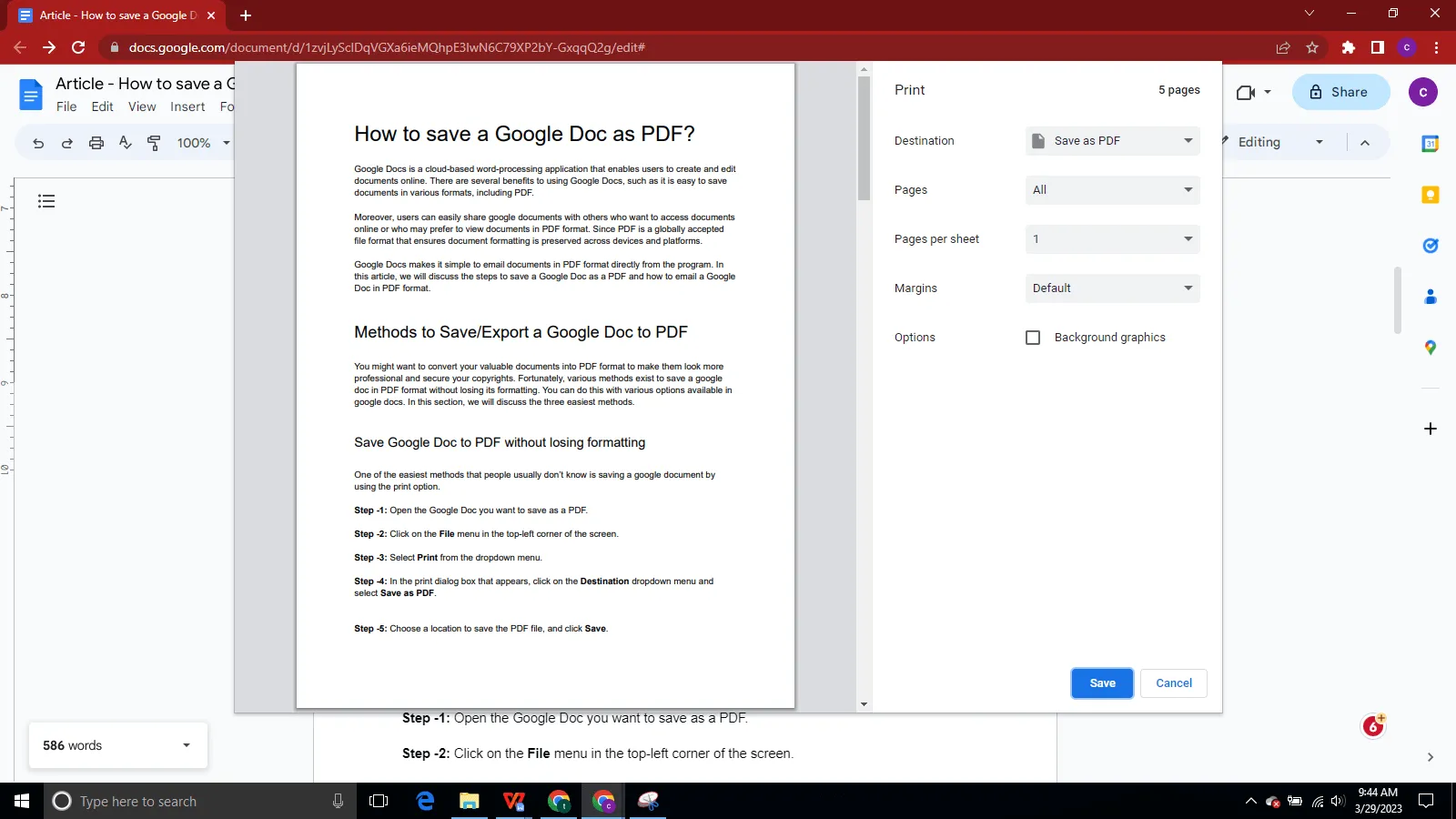
Task: Show the document outline
Action: (46, 200)
